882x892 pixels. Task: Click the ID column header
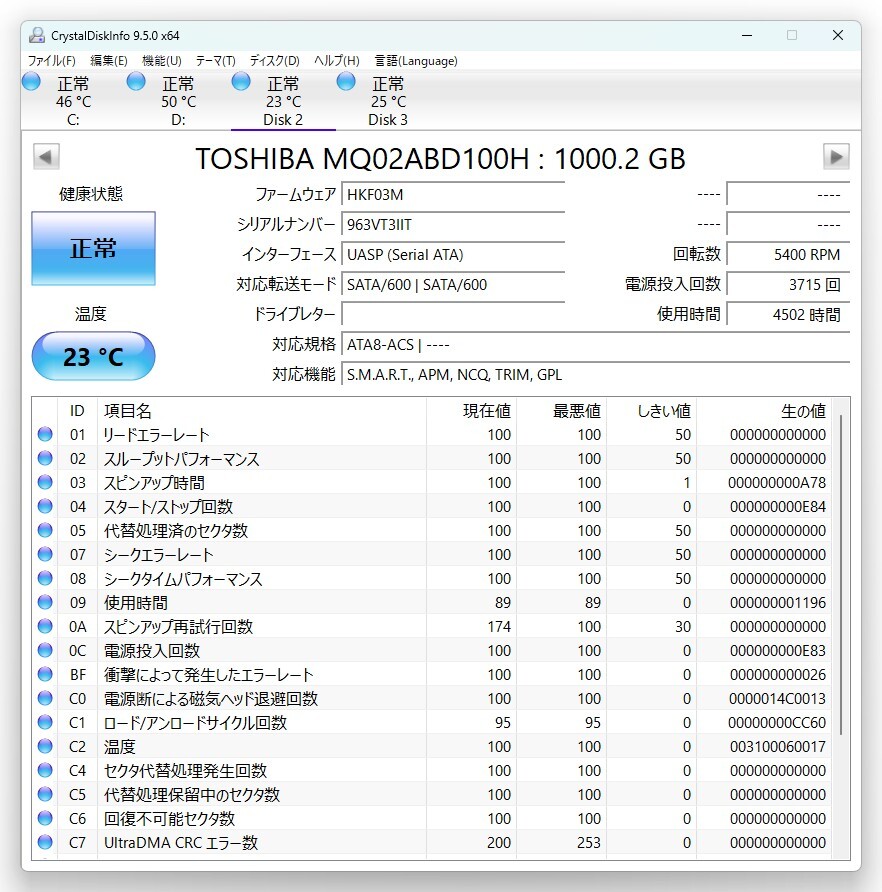77,411
